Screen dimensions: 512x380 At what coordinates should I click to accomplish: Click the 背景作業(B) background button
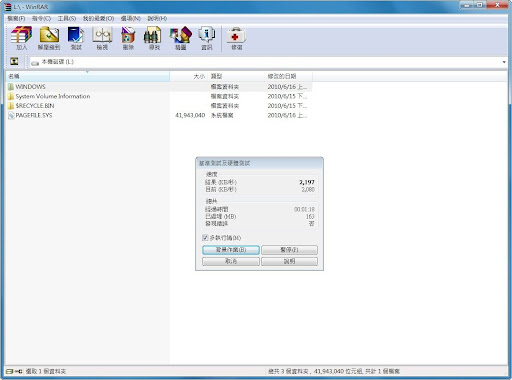pos(231,250)
